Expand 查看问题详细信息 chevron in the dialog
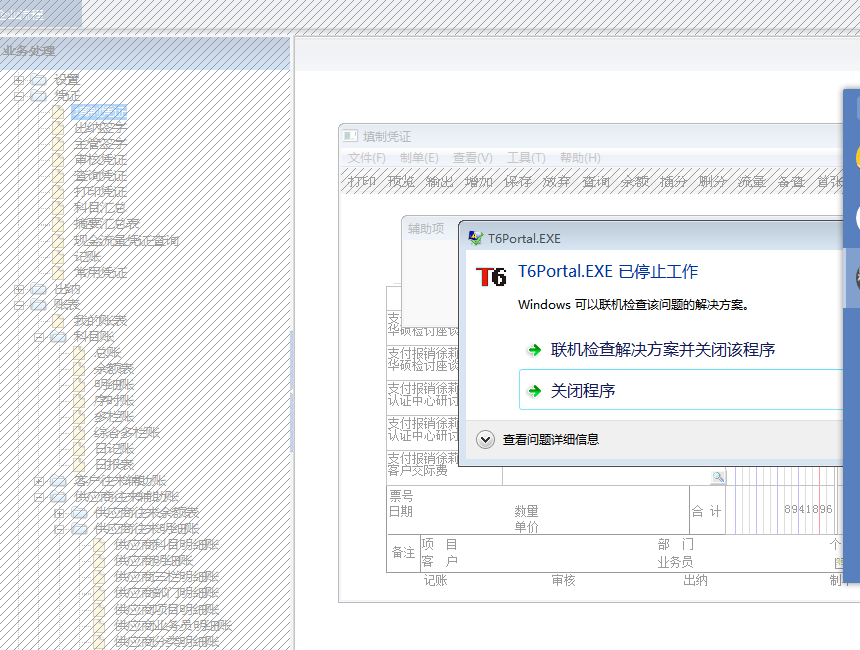This screenshot has width=860, height=650. (x=485, y=439)
